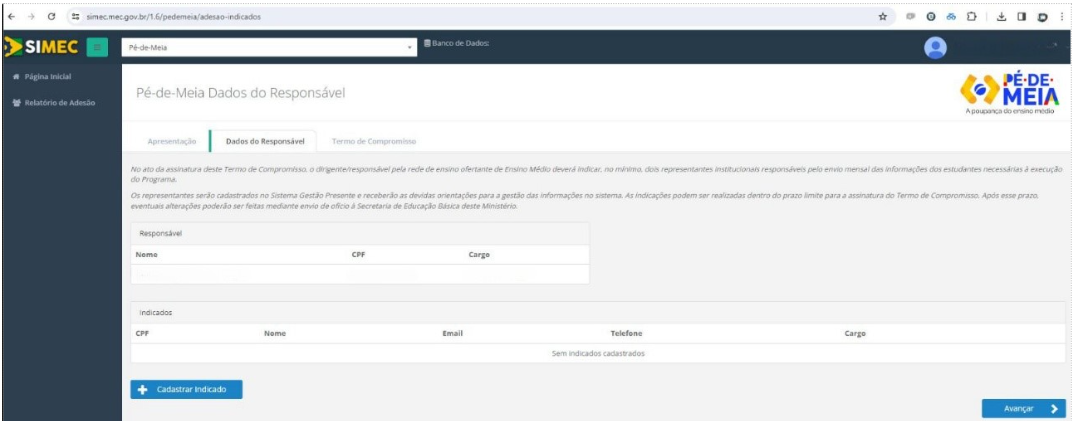
Task: Open the extensions puzzle icon
Action: [x=970, y=16]
